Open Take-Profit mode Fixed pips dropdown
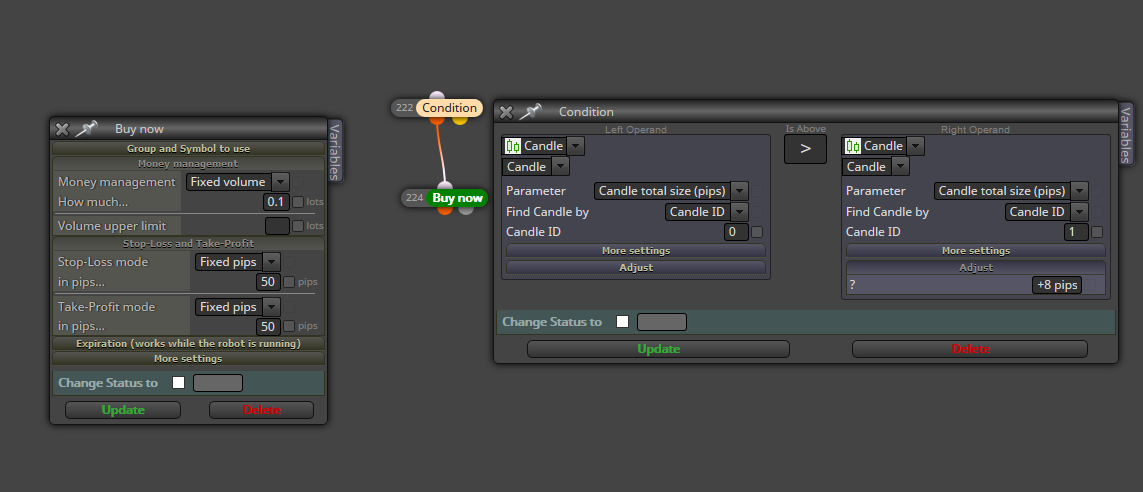Image resolution: width=1143 pixels, height=492 pixels. pyautogui.click(x=238, y=307)
